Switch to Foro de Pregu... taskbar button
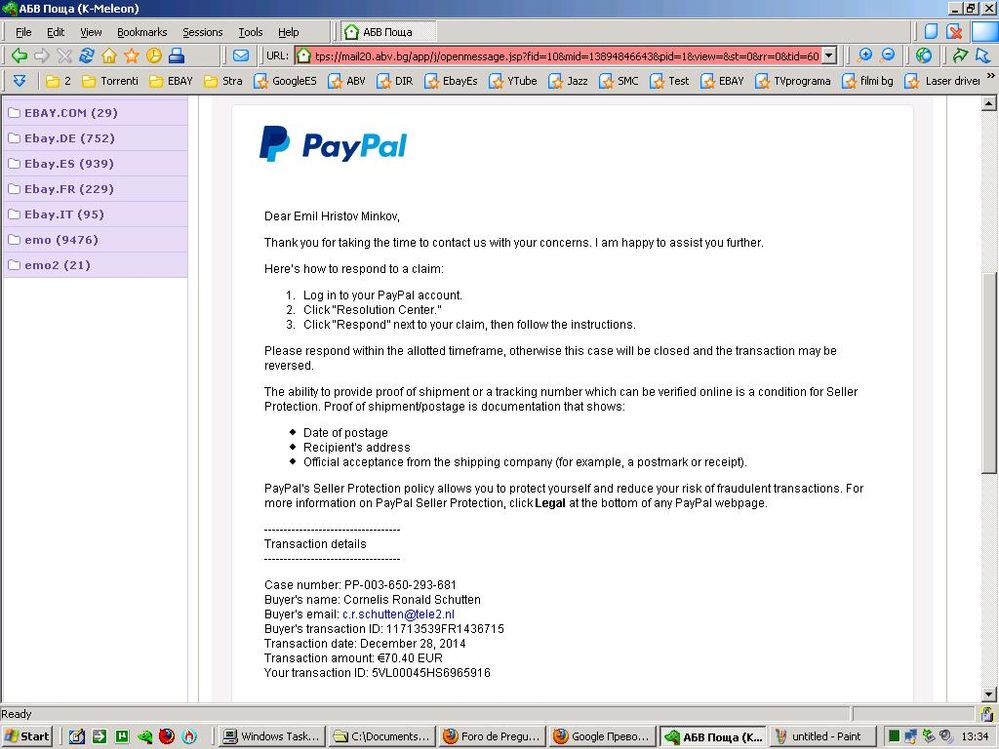 (492, 737)
